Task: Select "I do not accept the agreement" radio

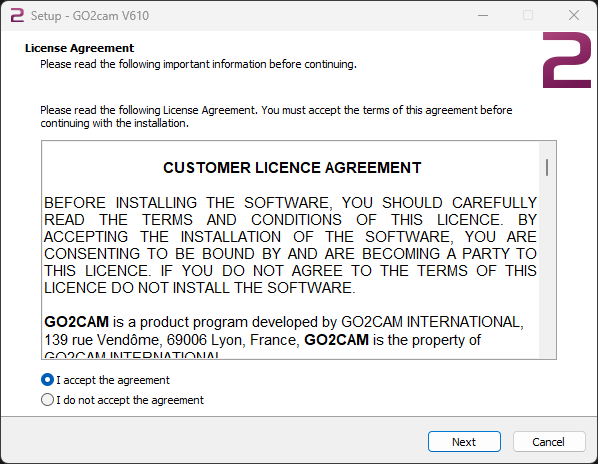Action: (x=47, y=400)
